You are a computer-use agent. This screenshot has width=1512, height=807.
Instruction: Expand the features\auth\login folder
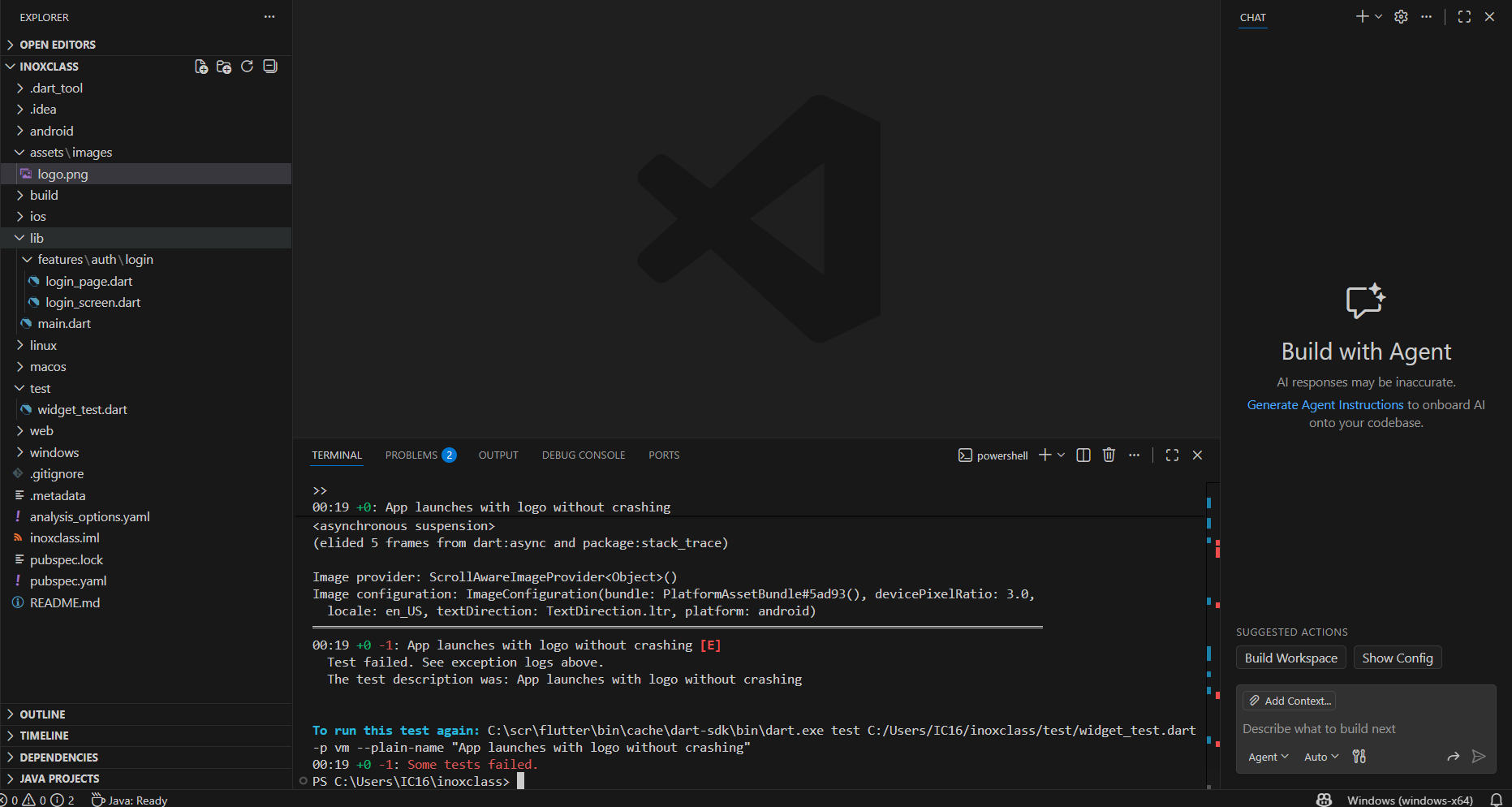tap(146, 259)
